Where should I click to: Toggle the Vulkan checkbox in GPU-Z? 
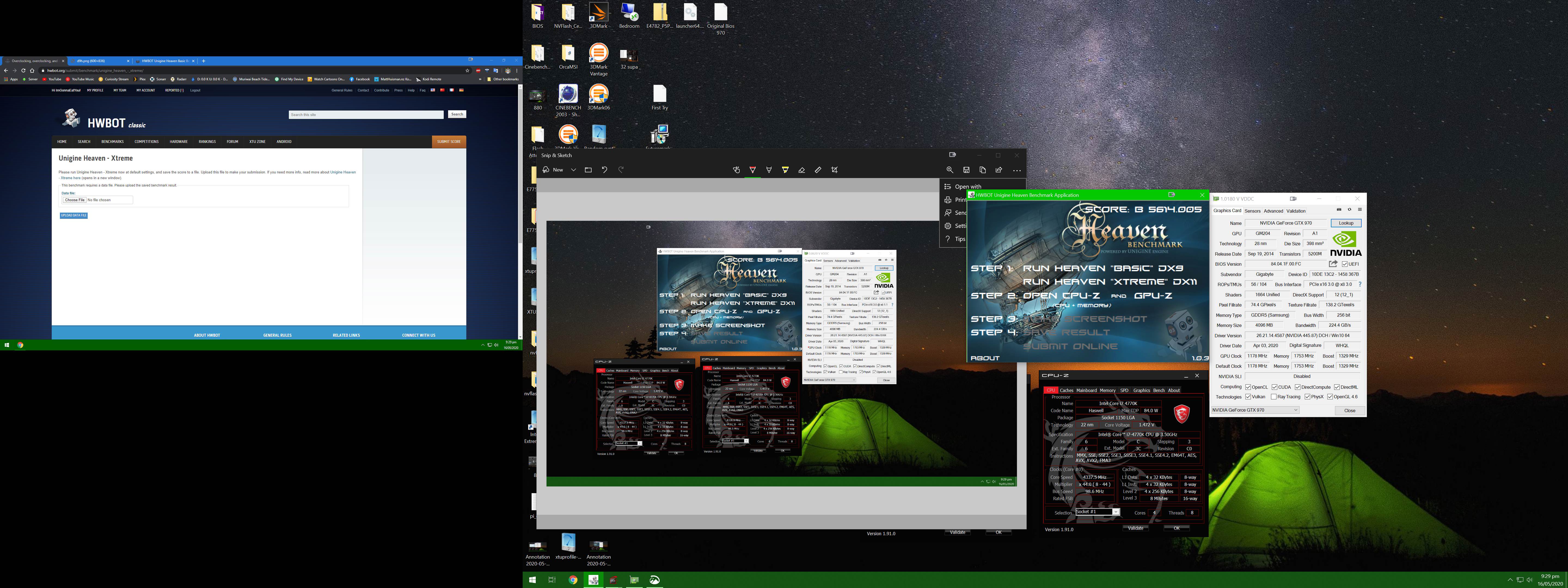(x=1248, y=397)
